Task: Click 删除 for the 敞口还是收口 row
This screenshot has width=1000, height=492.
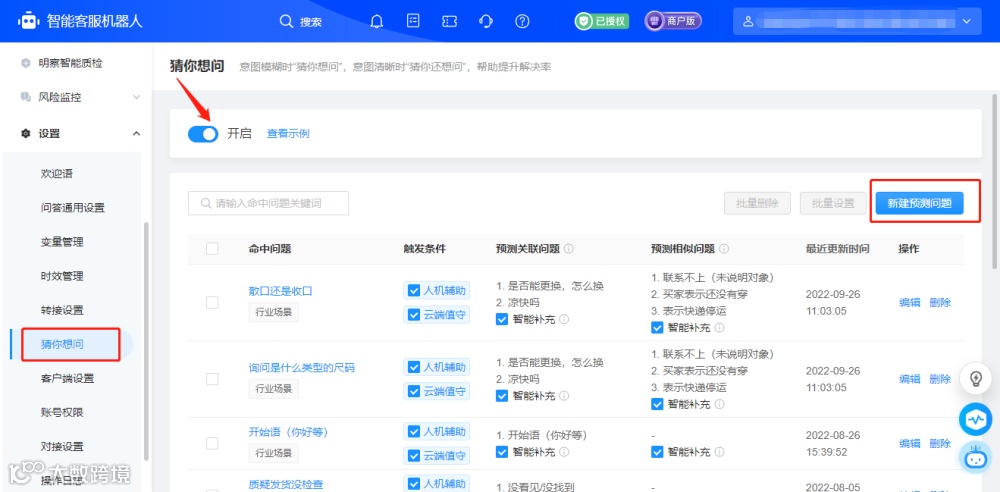Action: click(940, 302)
